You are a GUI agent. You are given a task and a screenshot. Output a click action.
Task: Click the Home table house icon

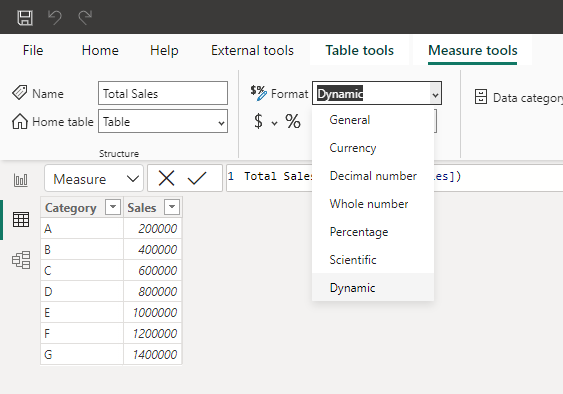(20, 121)
